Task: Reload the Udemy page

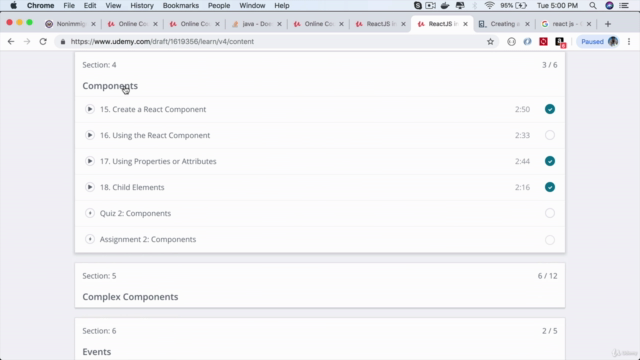Action: tap(43, 42)
